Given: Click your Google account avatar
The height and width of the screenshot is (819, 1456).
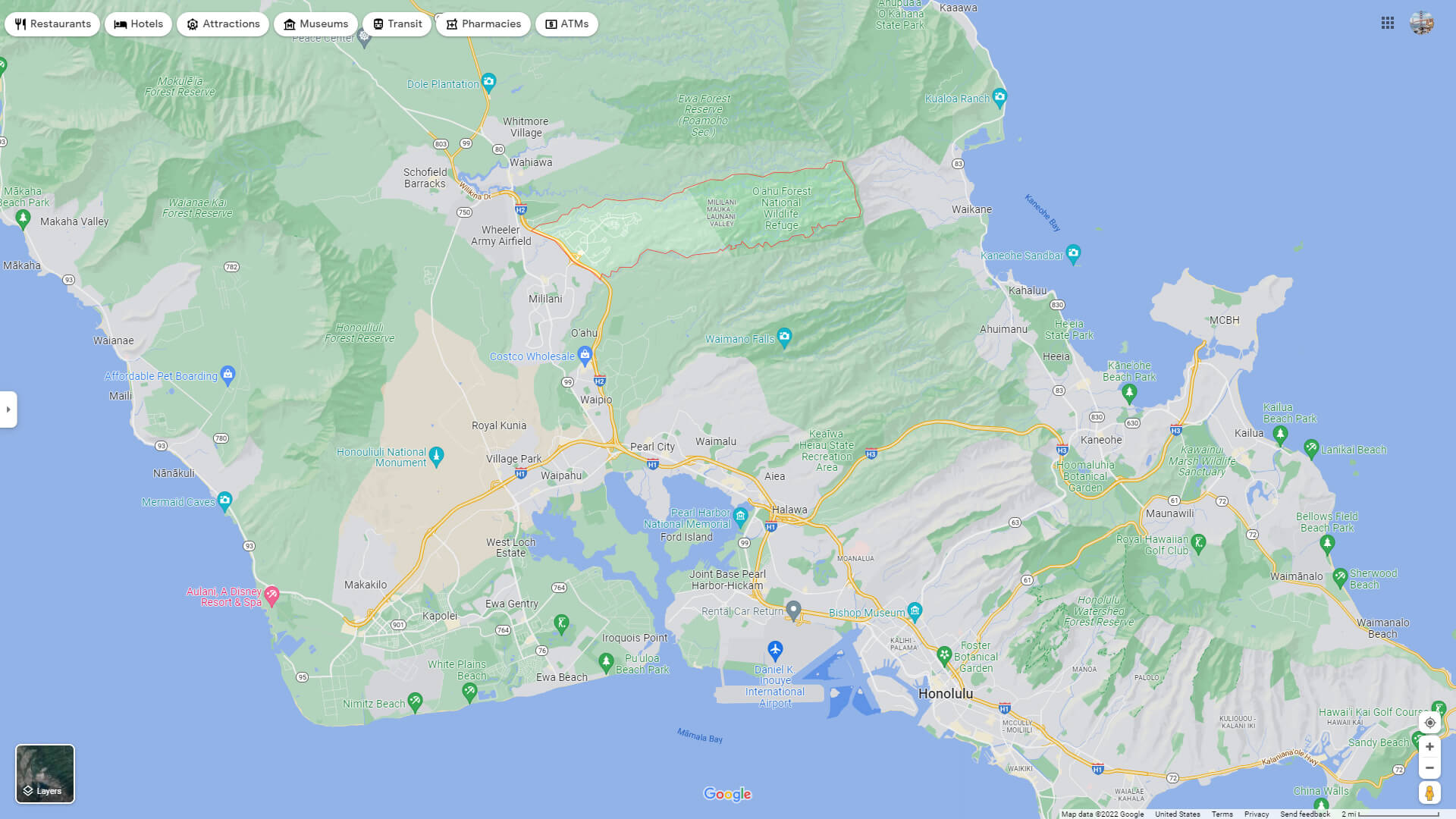Looking at the screenshot, I should click(1422, 24).
